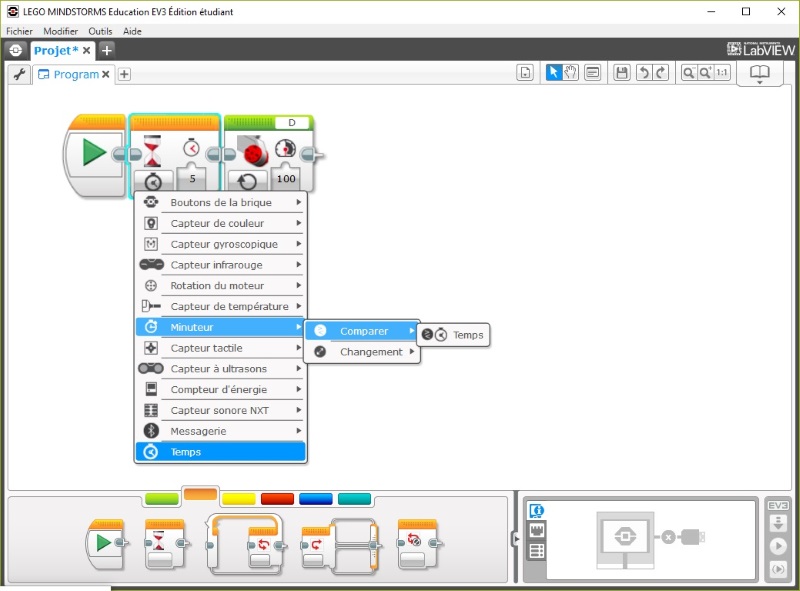
Task: Change the motor port selector D
Action: pos(292,122)
